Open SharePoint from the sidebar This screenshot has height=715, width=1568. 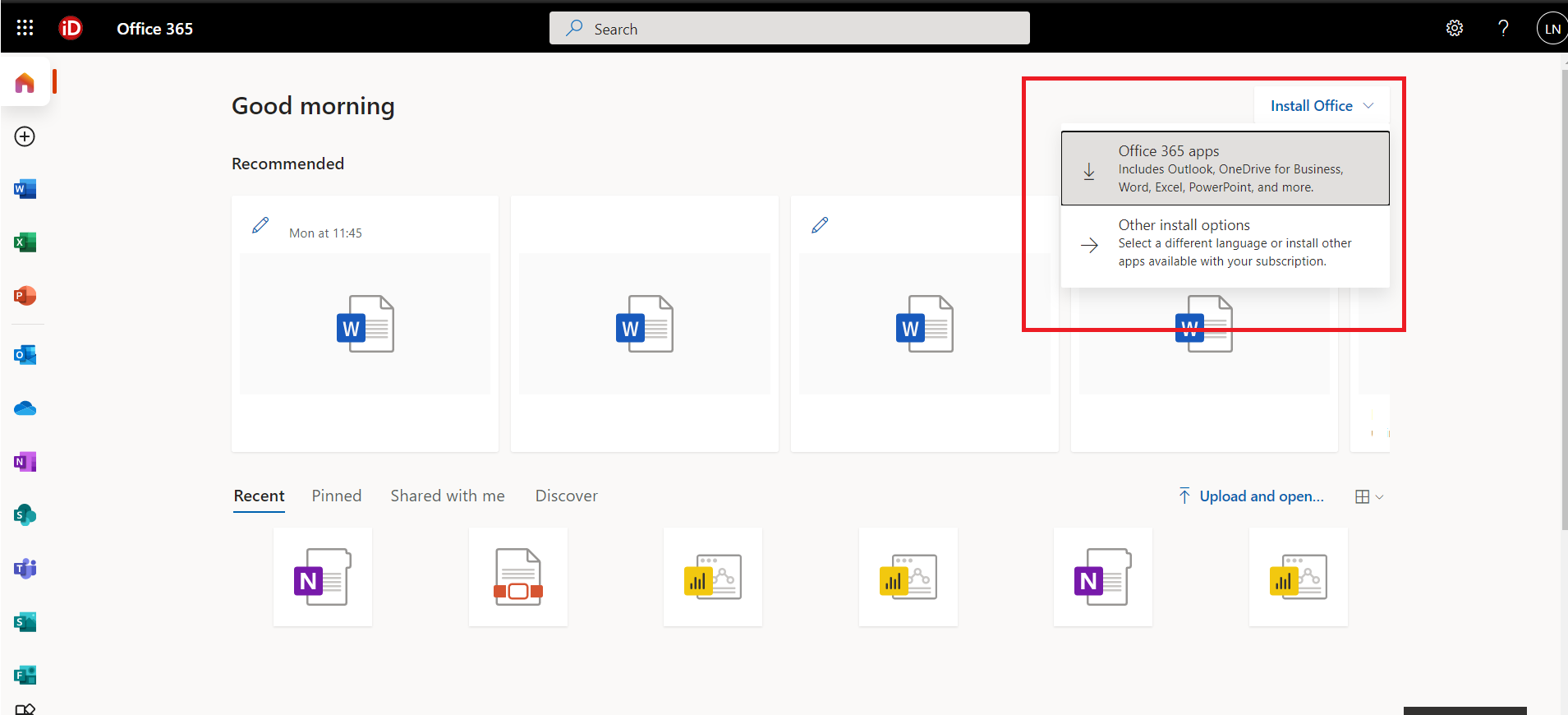pyautogui.click(x=25, y=515)
